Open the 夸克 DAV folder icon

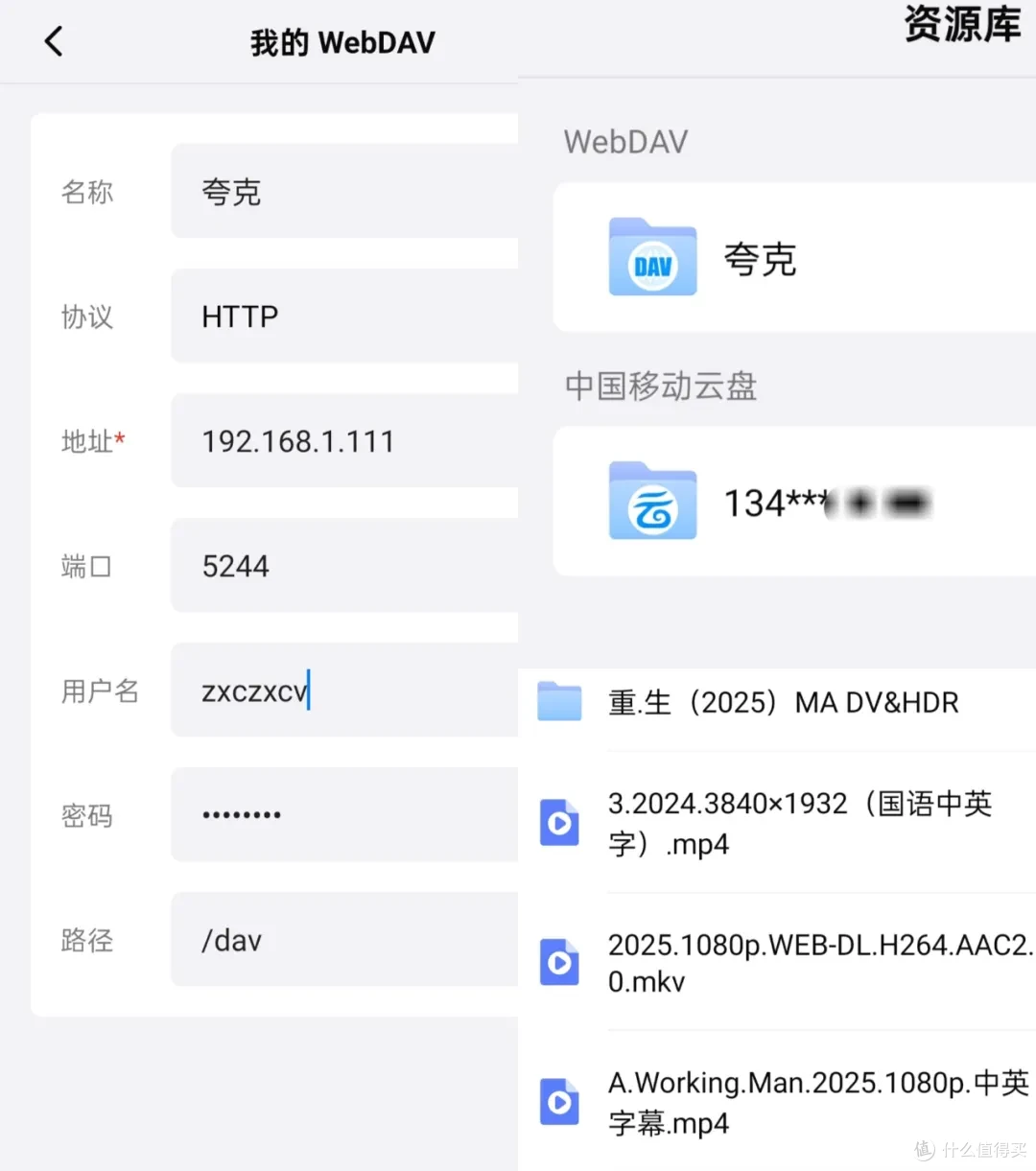pos(652,257)
